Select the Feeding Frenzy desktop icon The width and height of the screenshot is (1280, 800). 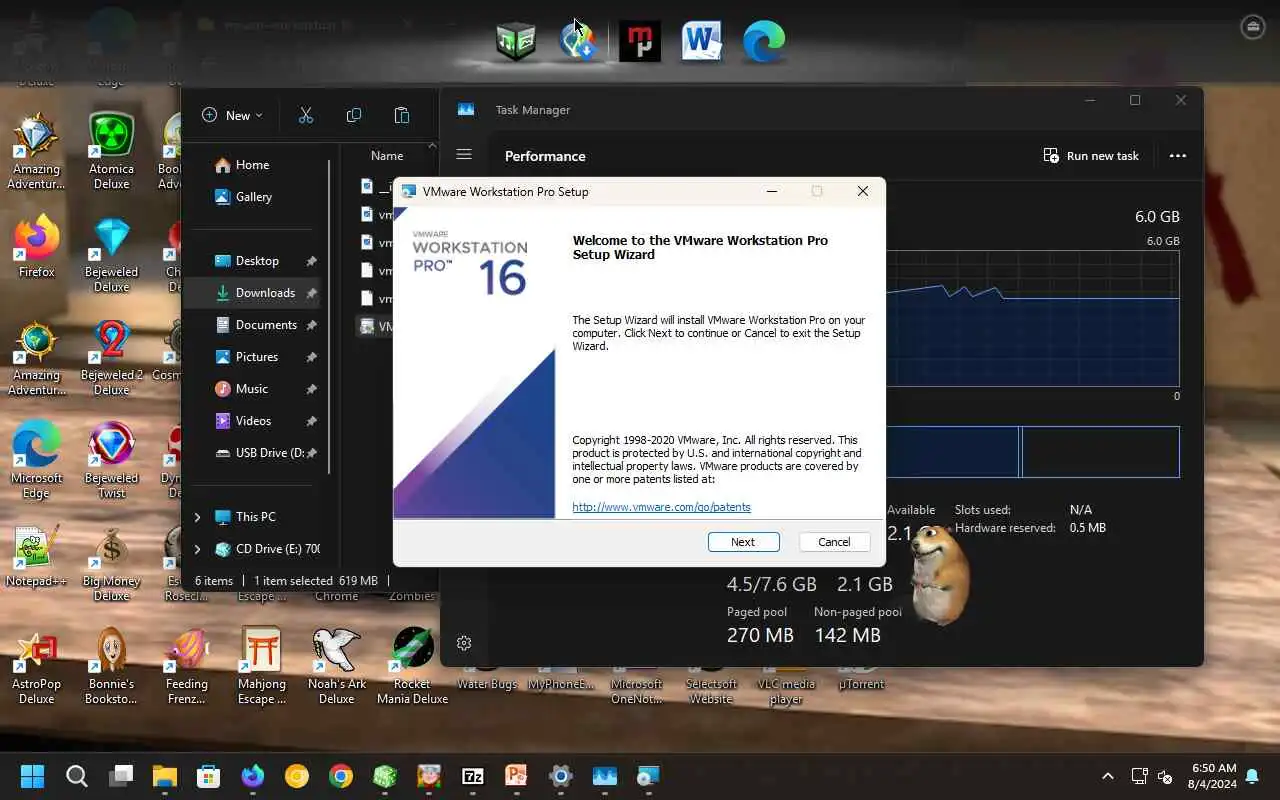(x=186, y=667)
